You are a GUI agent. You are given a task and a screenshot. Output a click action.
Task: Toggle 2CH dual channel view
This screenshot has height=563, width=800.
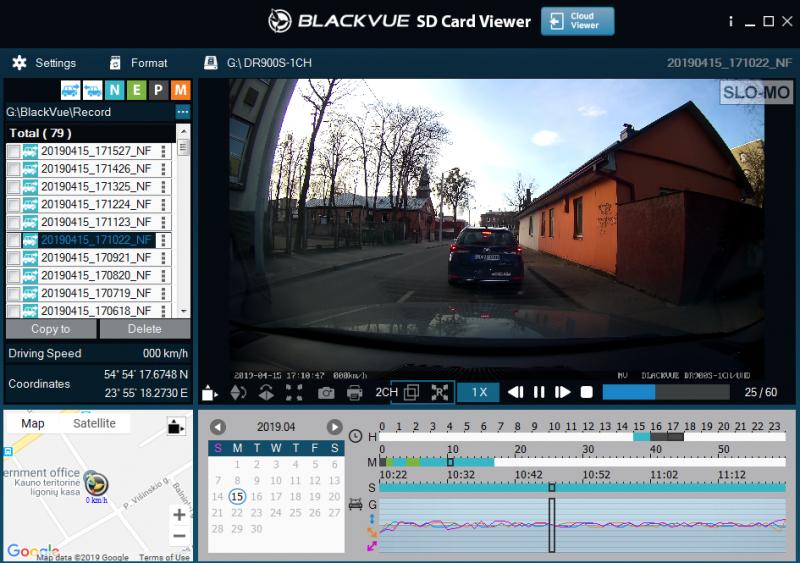(386, 393)
